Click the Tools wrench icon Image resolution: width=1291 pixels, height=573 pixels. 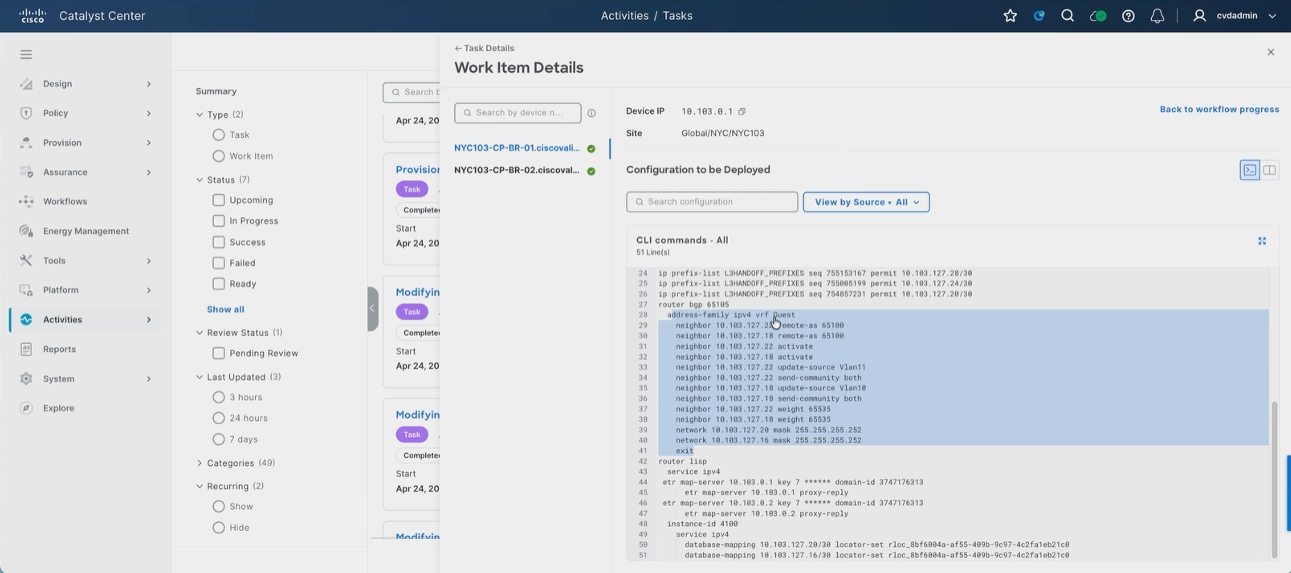tap(26, 261)
